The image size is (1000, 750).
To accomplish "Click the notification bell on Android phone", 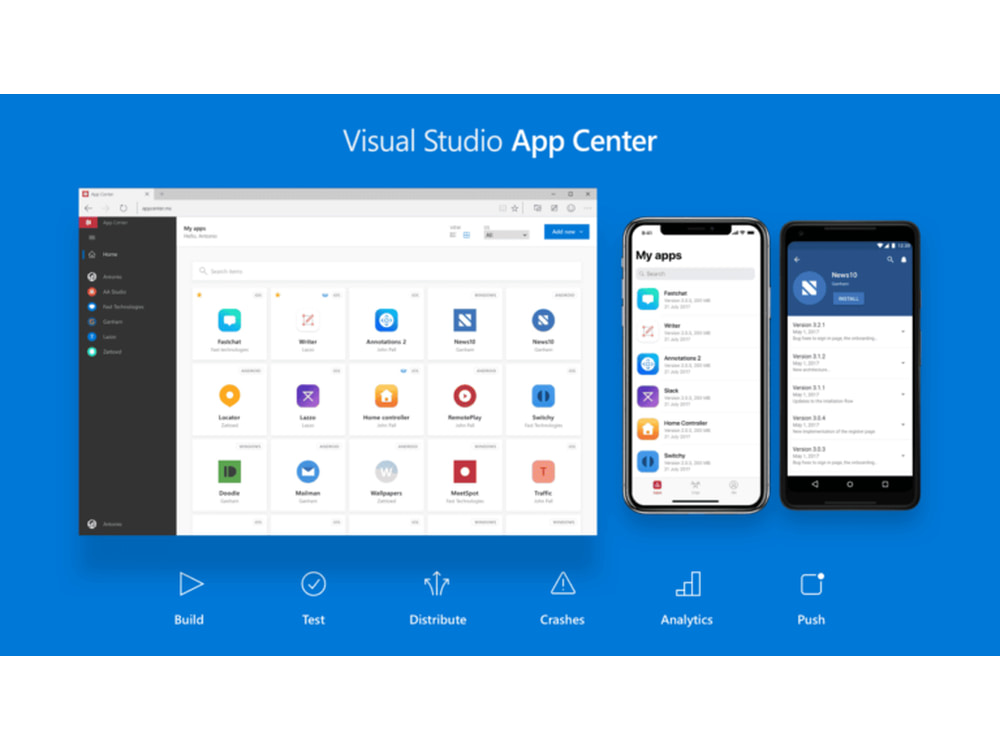I will (904, 260).
